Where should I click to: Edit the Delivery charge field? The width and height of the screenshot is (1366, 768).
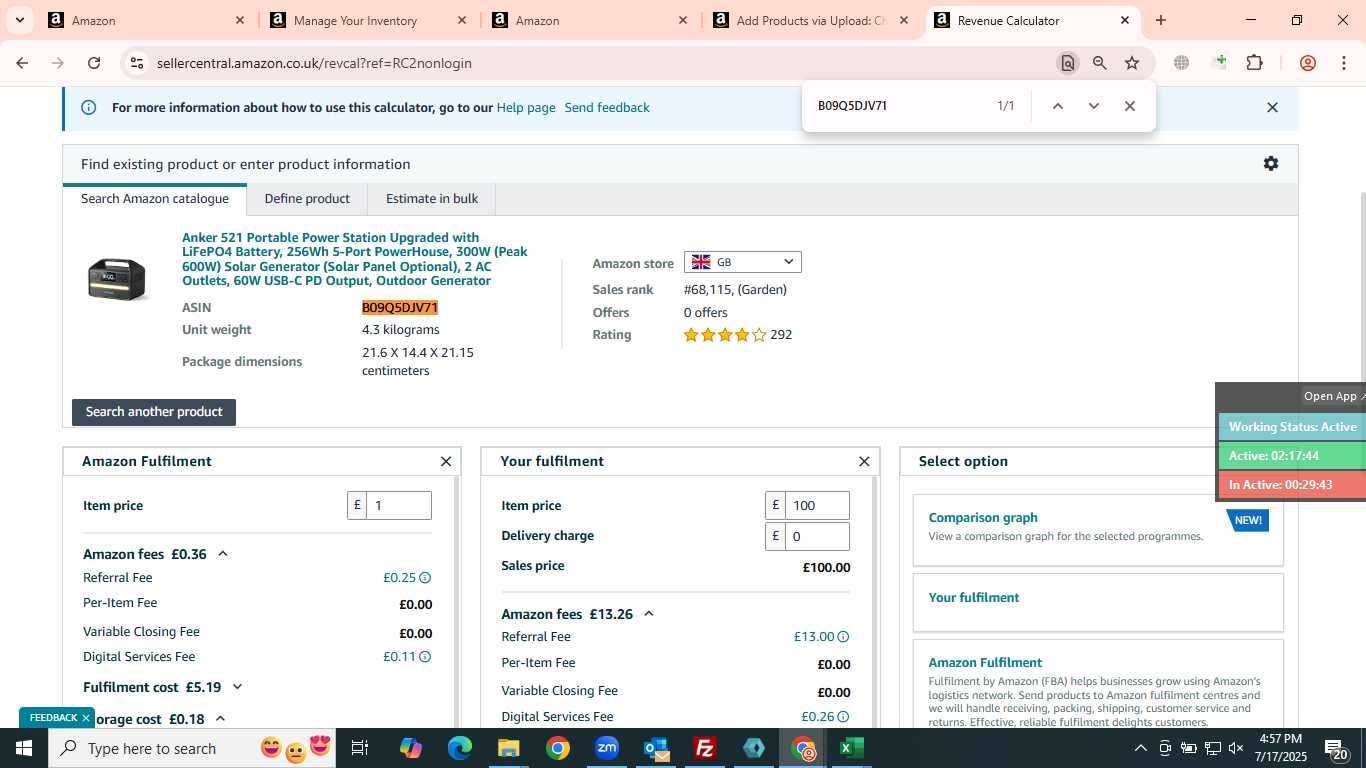[x=817, y=536]
